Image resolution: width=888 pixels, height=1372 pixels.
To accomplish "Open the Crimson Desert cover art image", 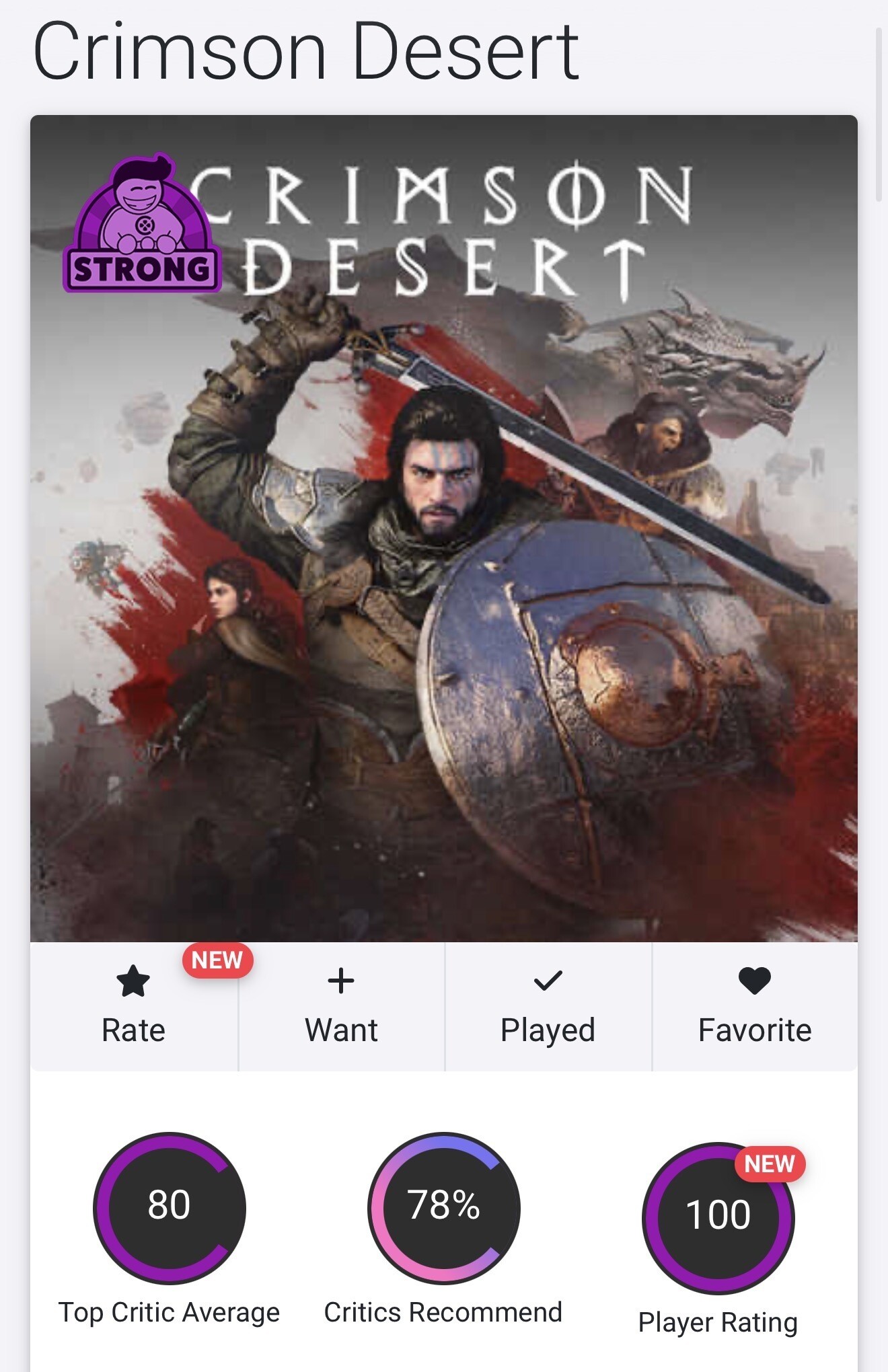I will tap(444, 528).
